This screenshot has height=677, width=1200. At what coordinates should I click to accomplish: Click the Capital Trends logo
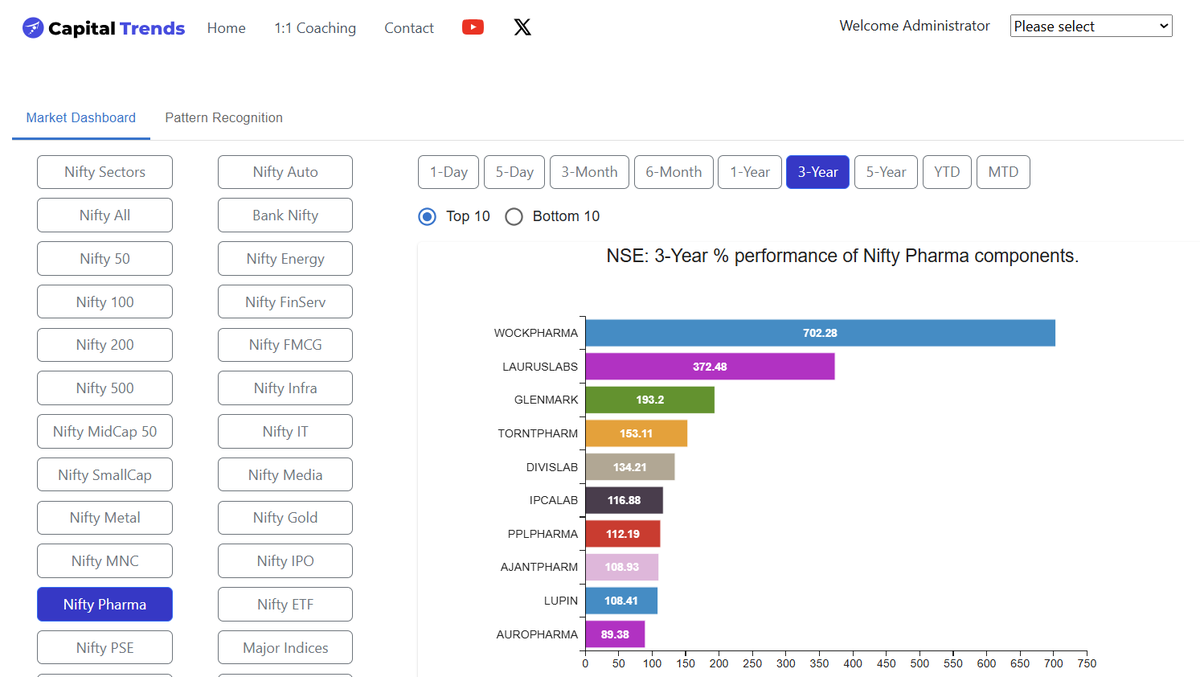coord(103,28)
